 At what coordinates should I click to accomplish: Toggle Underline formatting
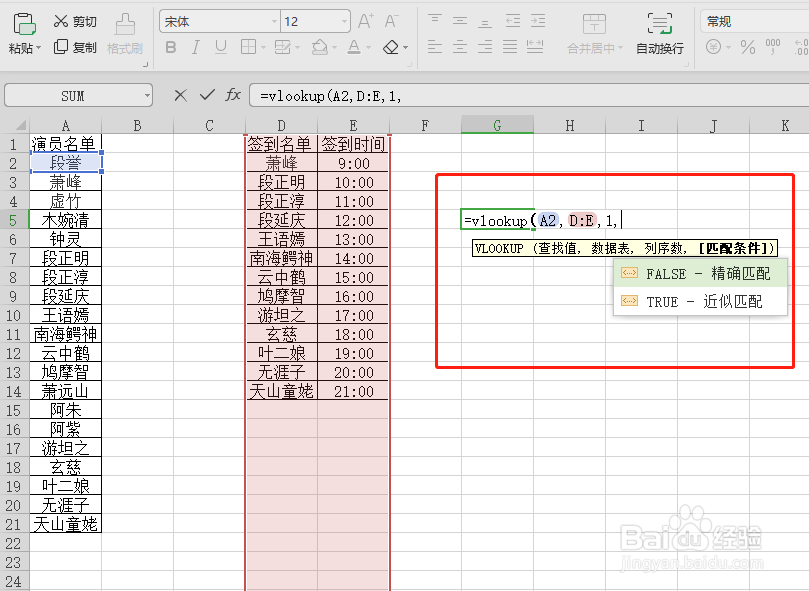point(221,47)
